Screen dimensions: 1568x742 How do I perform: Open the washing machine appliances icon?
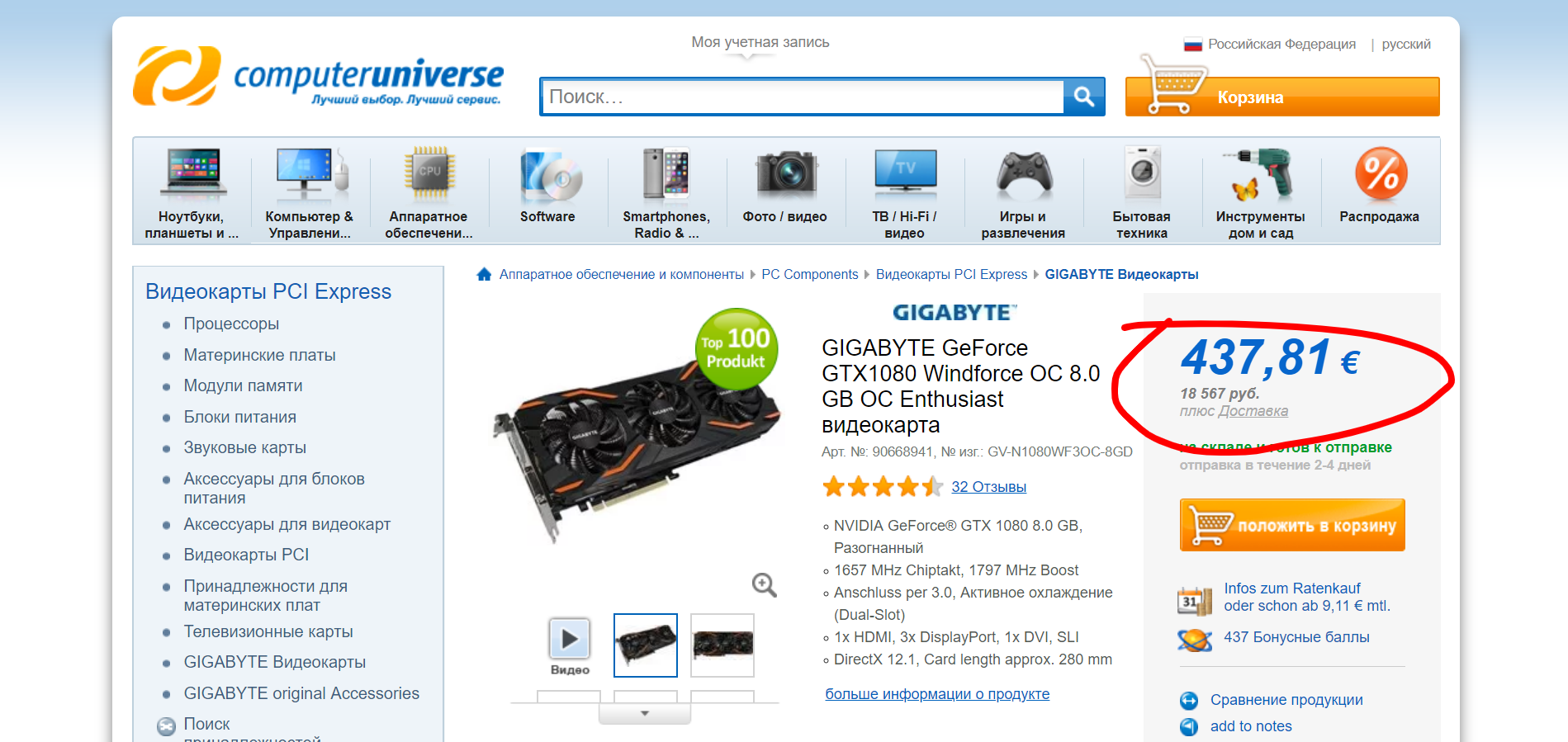coord(1143,173)
